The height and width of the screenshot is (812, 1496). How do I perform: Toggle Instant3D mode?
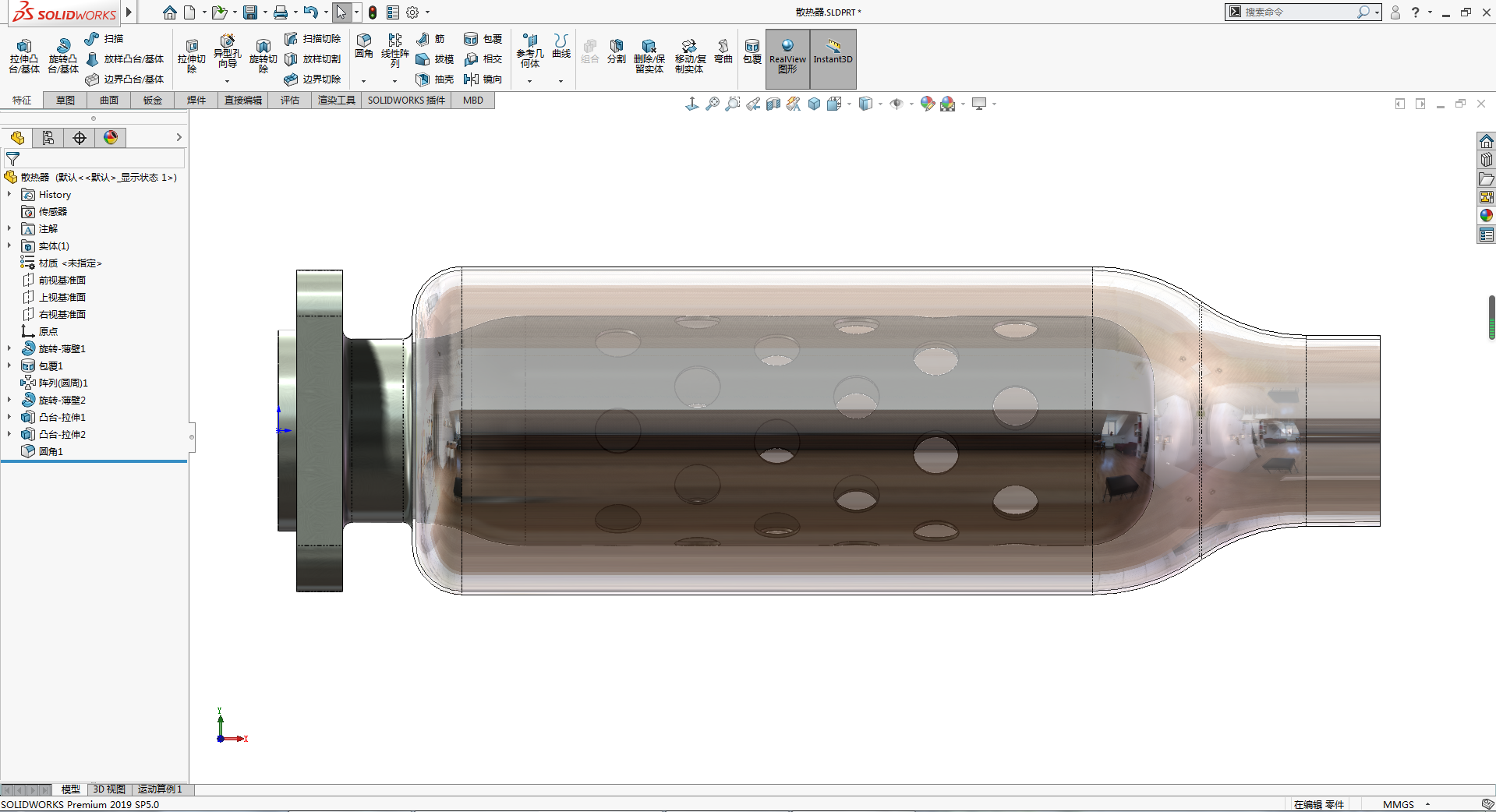point(833,58)
